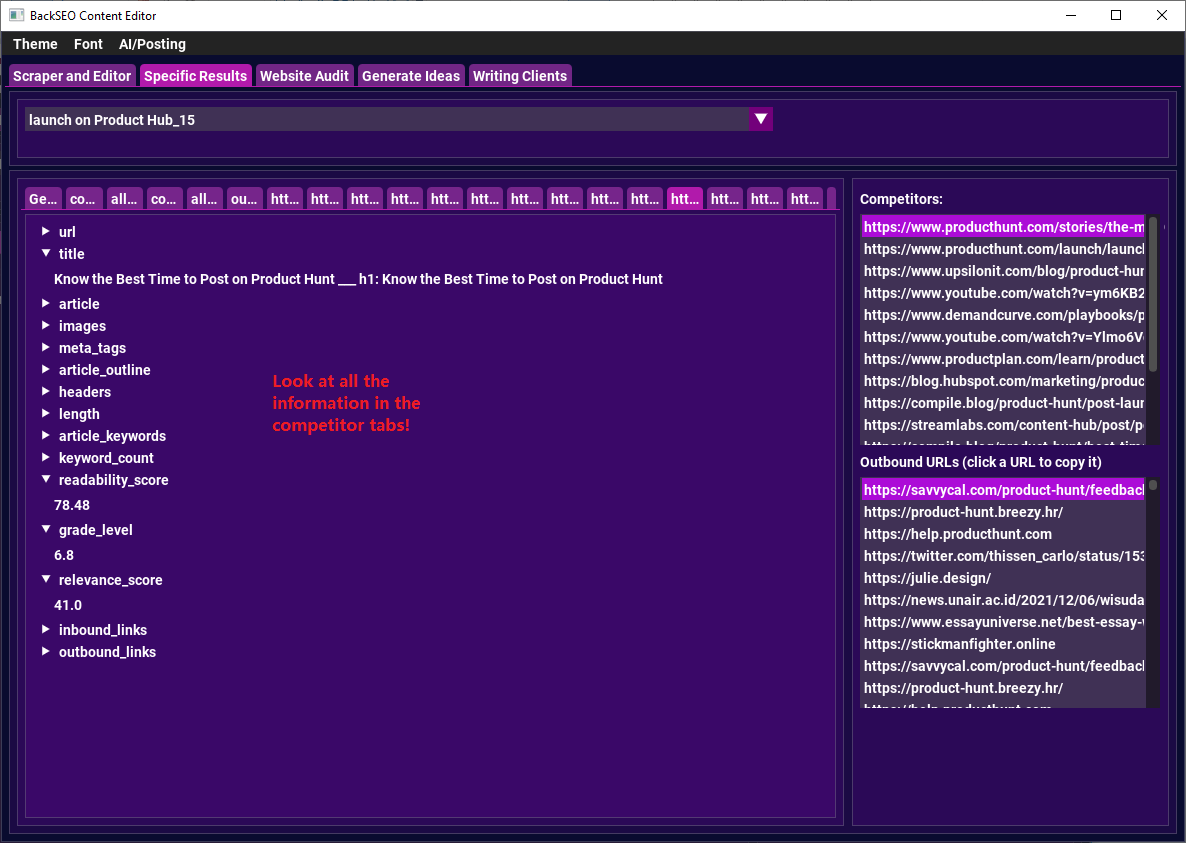Copy the highlighted savvycal.com outbound URL

[1003, 490]
